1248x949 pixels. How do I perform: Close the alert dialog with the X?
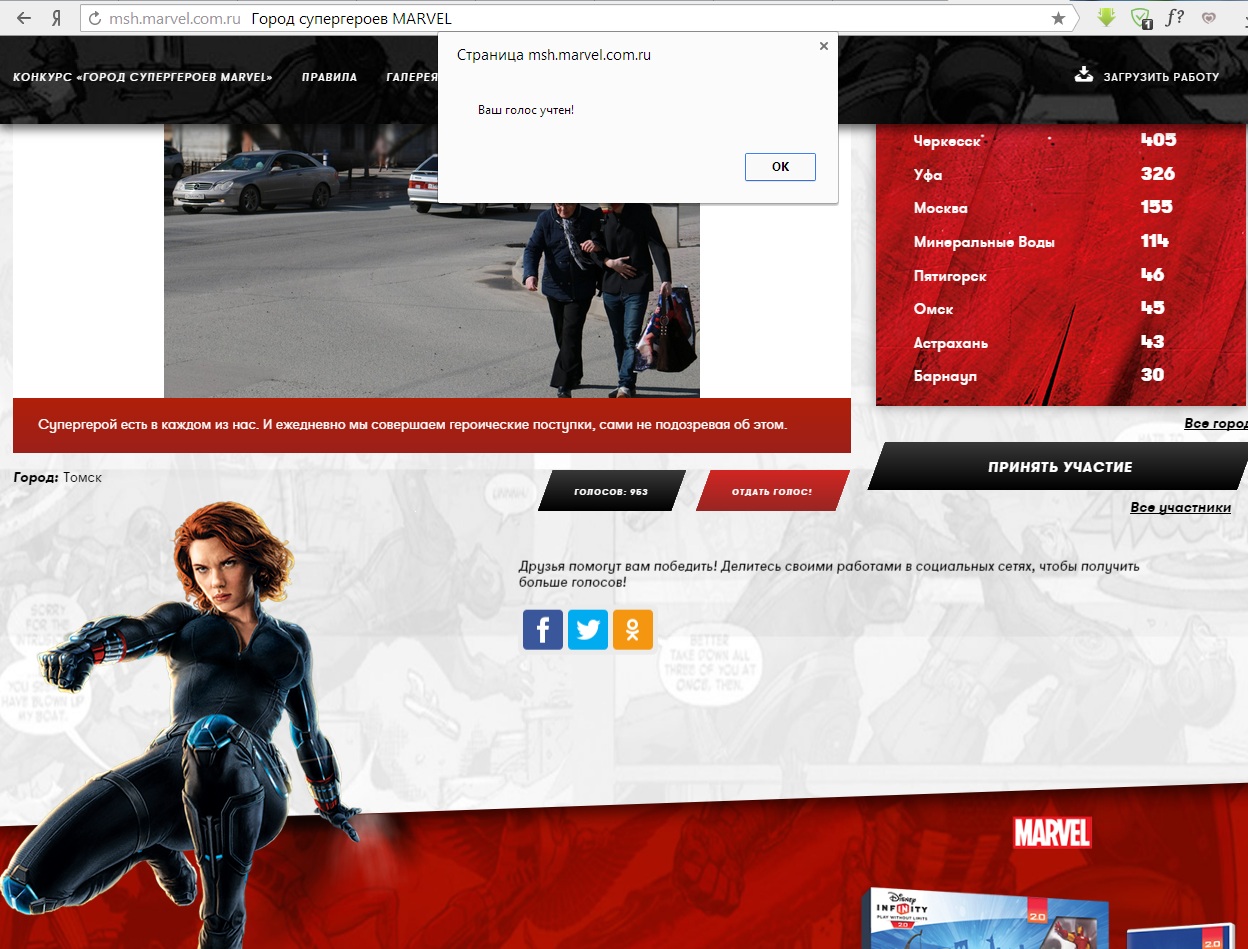pyautogui.click(x=824, y=46)
